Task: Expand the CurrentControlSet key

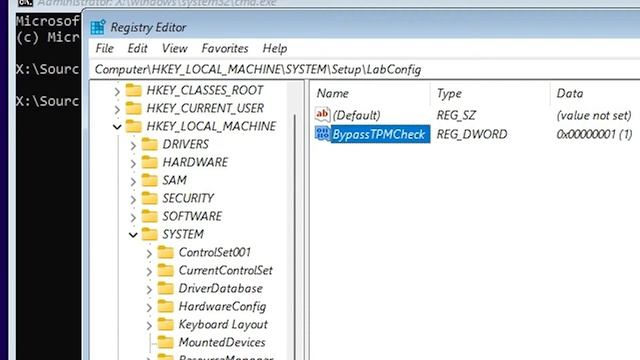Action: pyautogui.click(x=149, y=271)
